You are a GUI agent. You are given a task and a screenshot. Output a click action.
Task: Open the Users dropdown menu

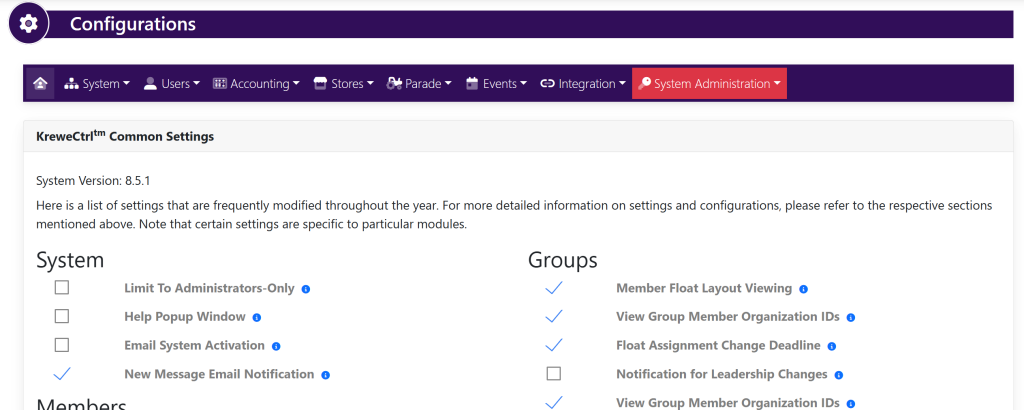click(171, 84)
